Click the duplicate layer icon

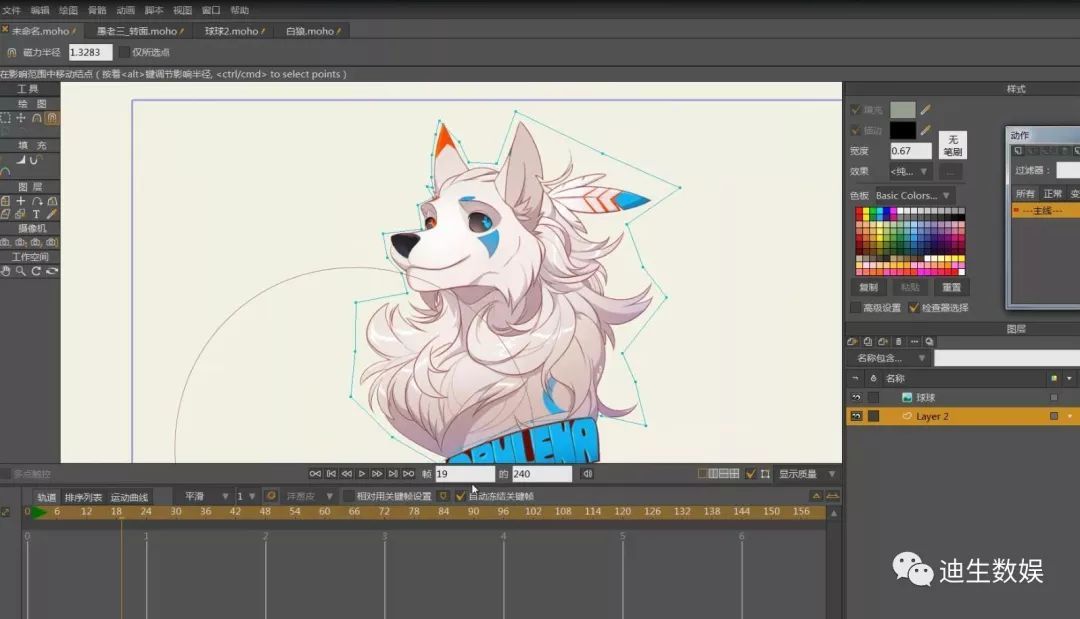868,342
